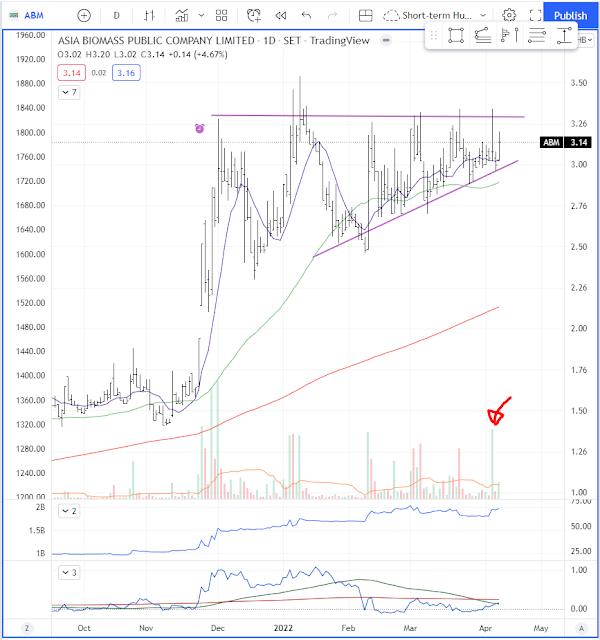Viewport: 600px width, 640px height.
Task: Click the chart title ASIA BIOMASS PUBLIC COMPANY LIMITED
Action: pyautogui.click(x=156, y=41)
